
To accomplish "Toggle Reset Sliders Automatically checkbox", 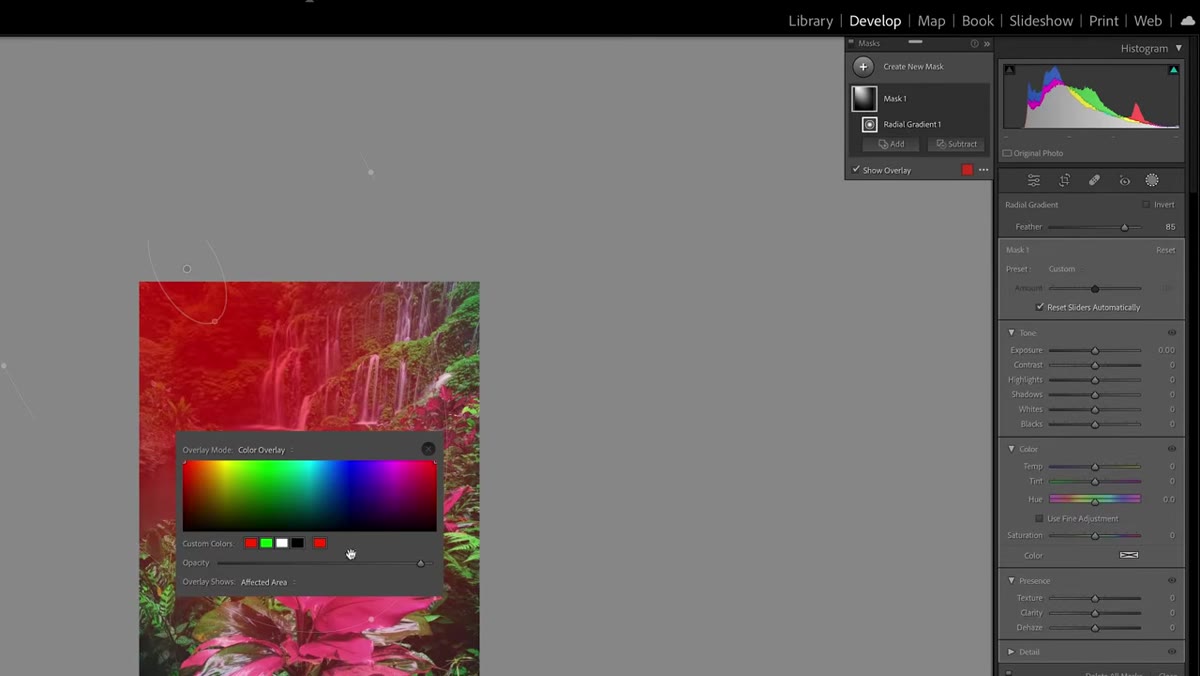I will coord(1040,307).
